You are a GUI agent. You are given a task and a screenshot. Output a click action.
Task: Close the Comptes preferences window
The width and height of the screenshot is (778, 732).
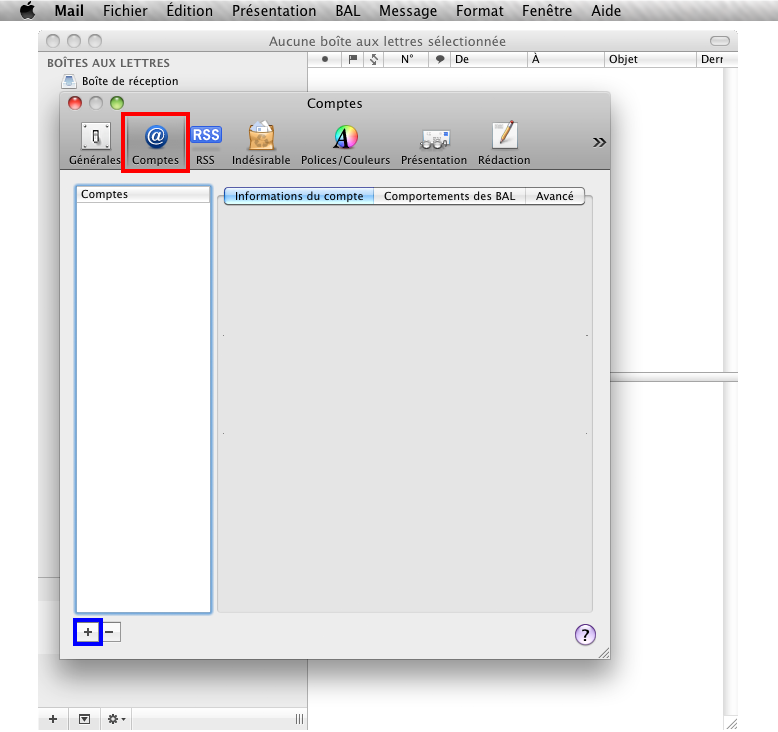point(75,103)
